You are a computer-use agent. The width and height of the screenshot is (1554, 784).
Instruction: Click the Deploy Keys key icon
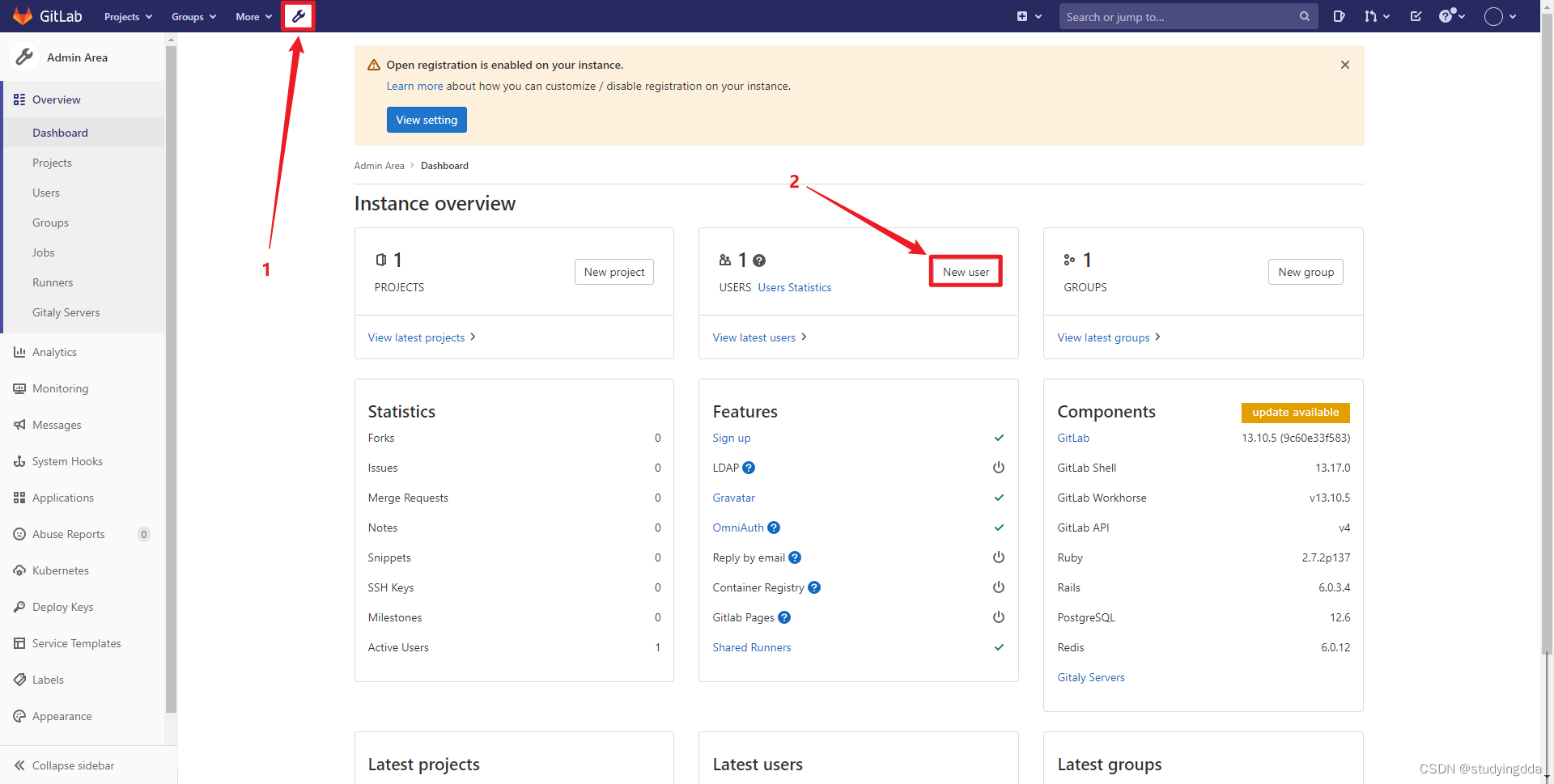pos(19,607)
